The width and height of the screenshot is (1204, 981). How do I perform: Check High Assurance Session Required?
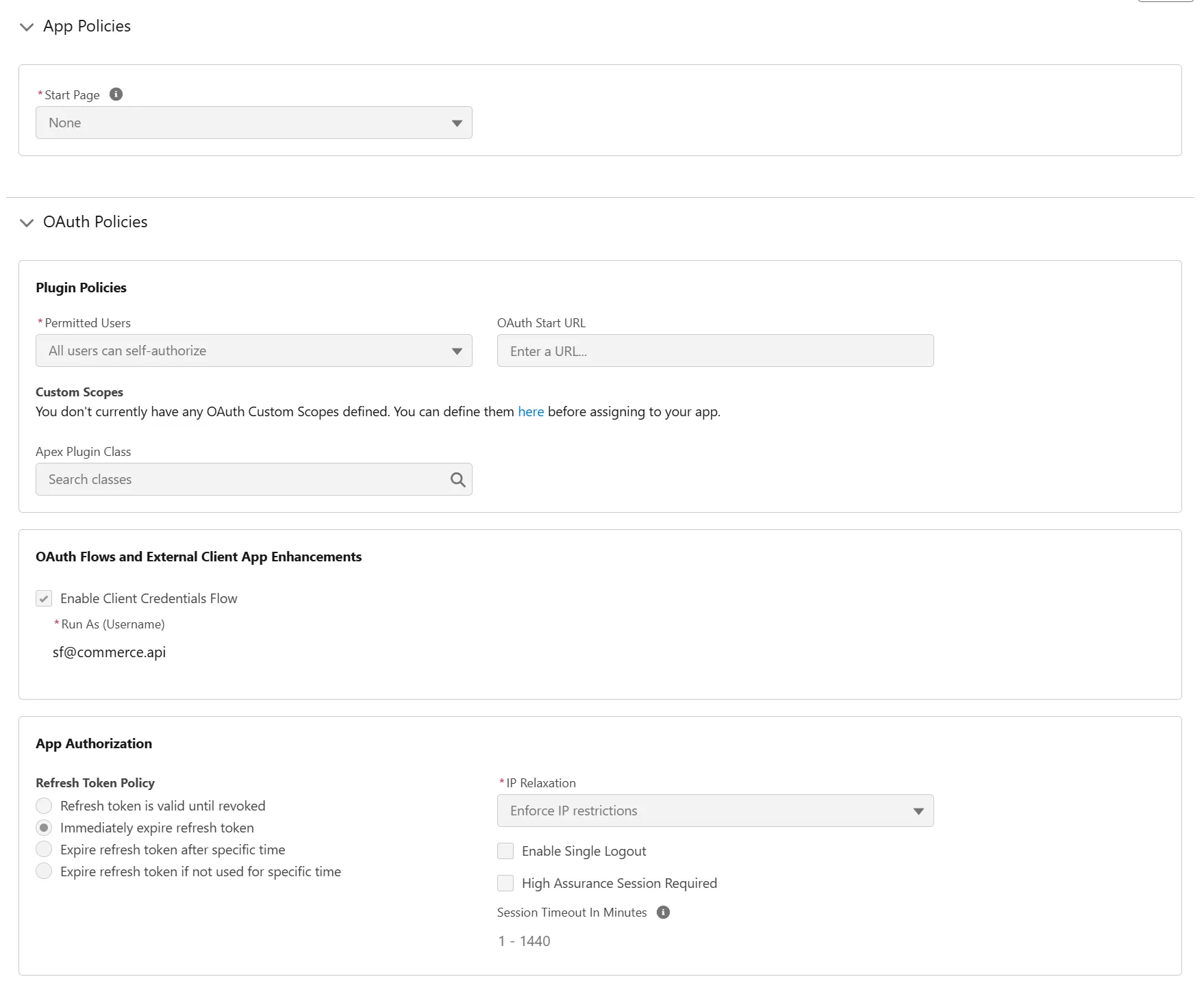click(505, 883)
